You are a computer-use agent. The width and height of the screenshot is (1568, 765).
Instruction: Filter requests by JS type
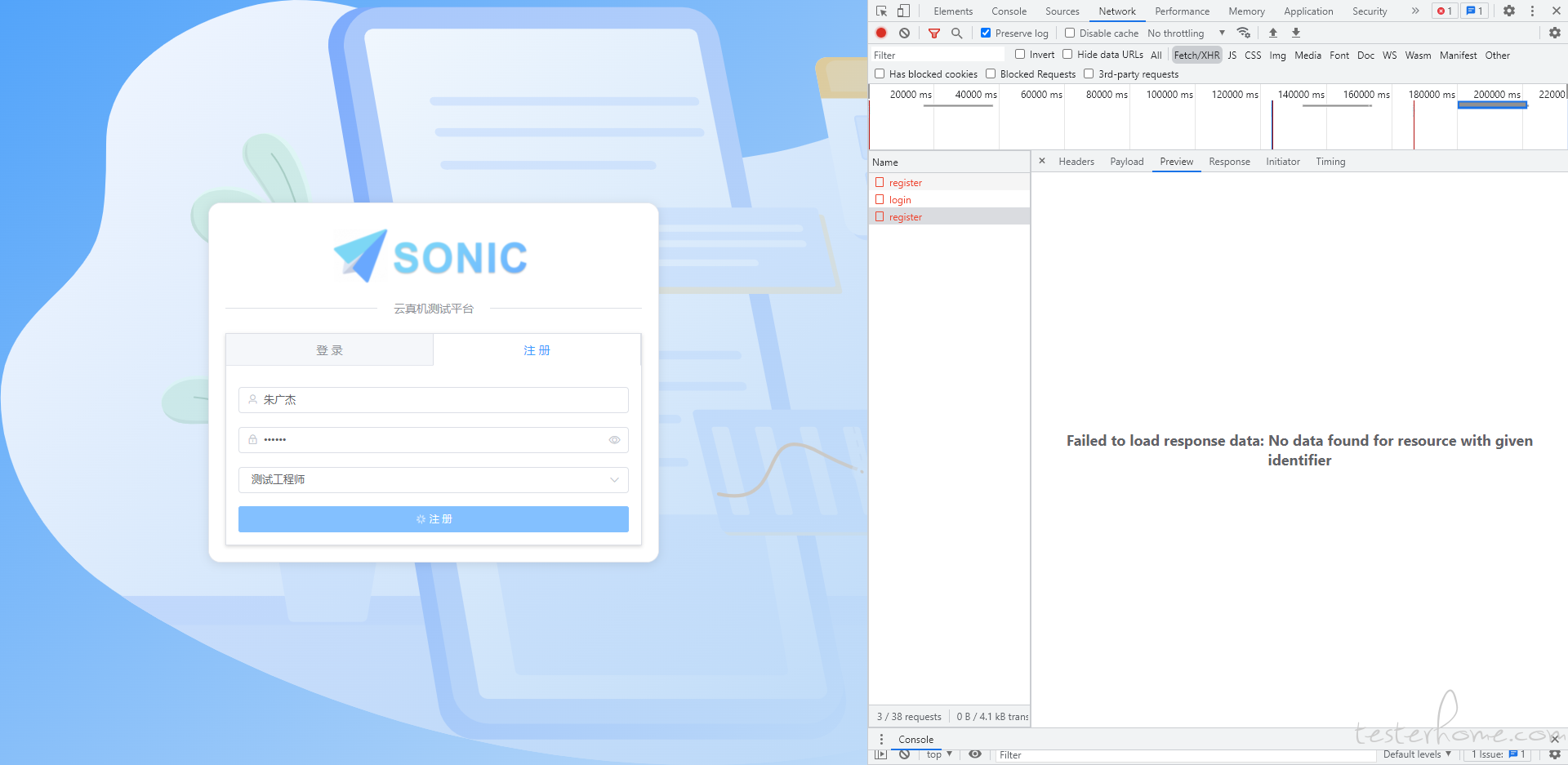(1232, 55)
